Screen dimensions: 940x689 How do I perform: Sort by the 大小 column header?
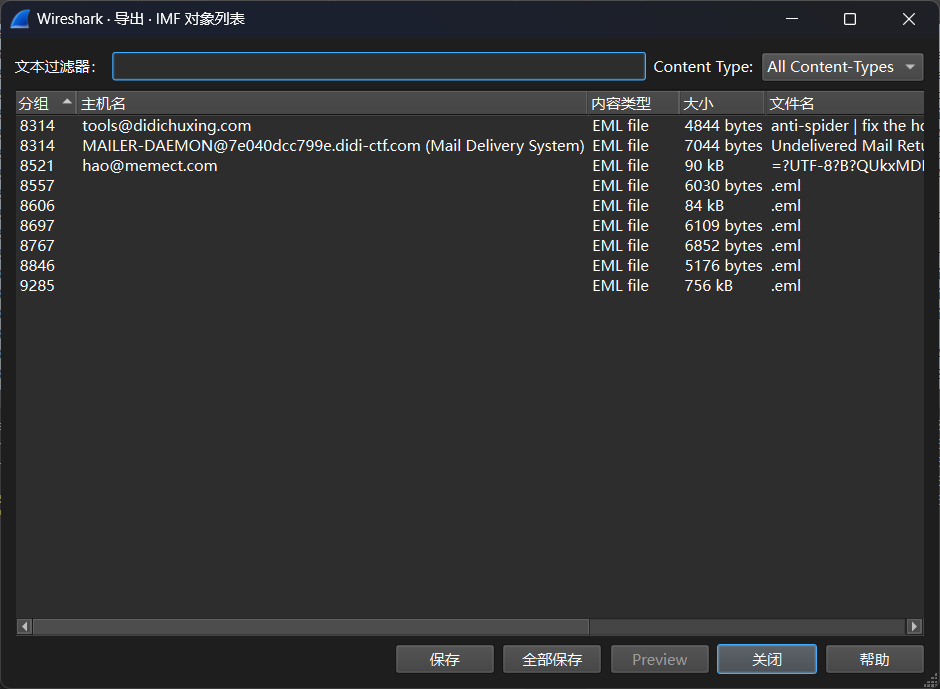click(722, 103)
